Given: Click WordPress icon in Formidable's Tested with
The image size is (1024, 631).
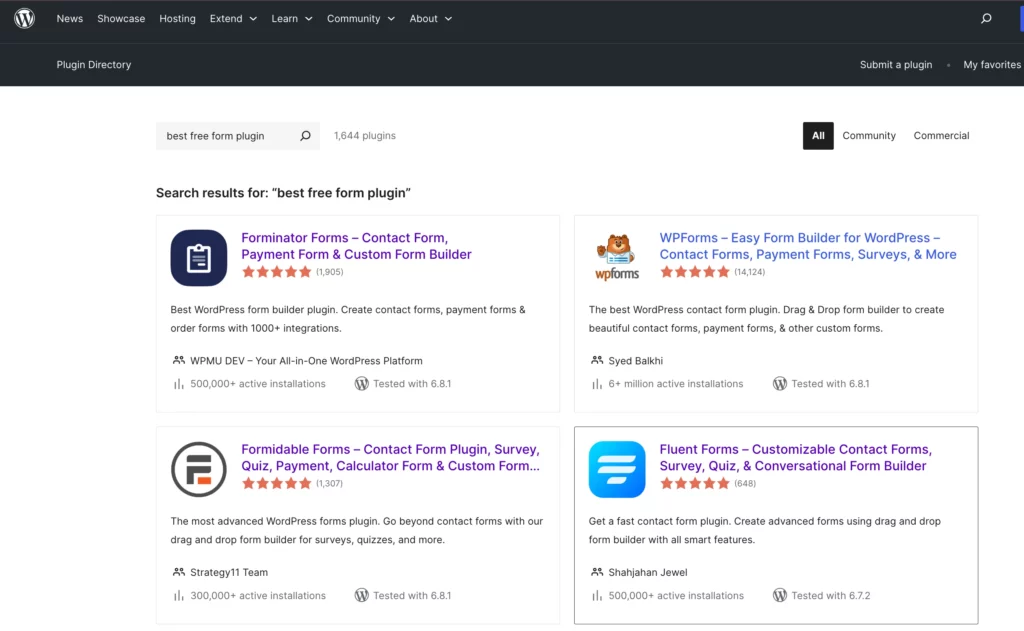Looking at the screenshot, I should tap(361, 595).
